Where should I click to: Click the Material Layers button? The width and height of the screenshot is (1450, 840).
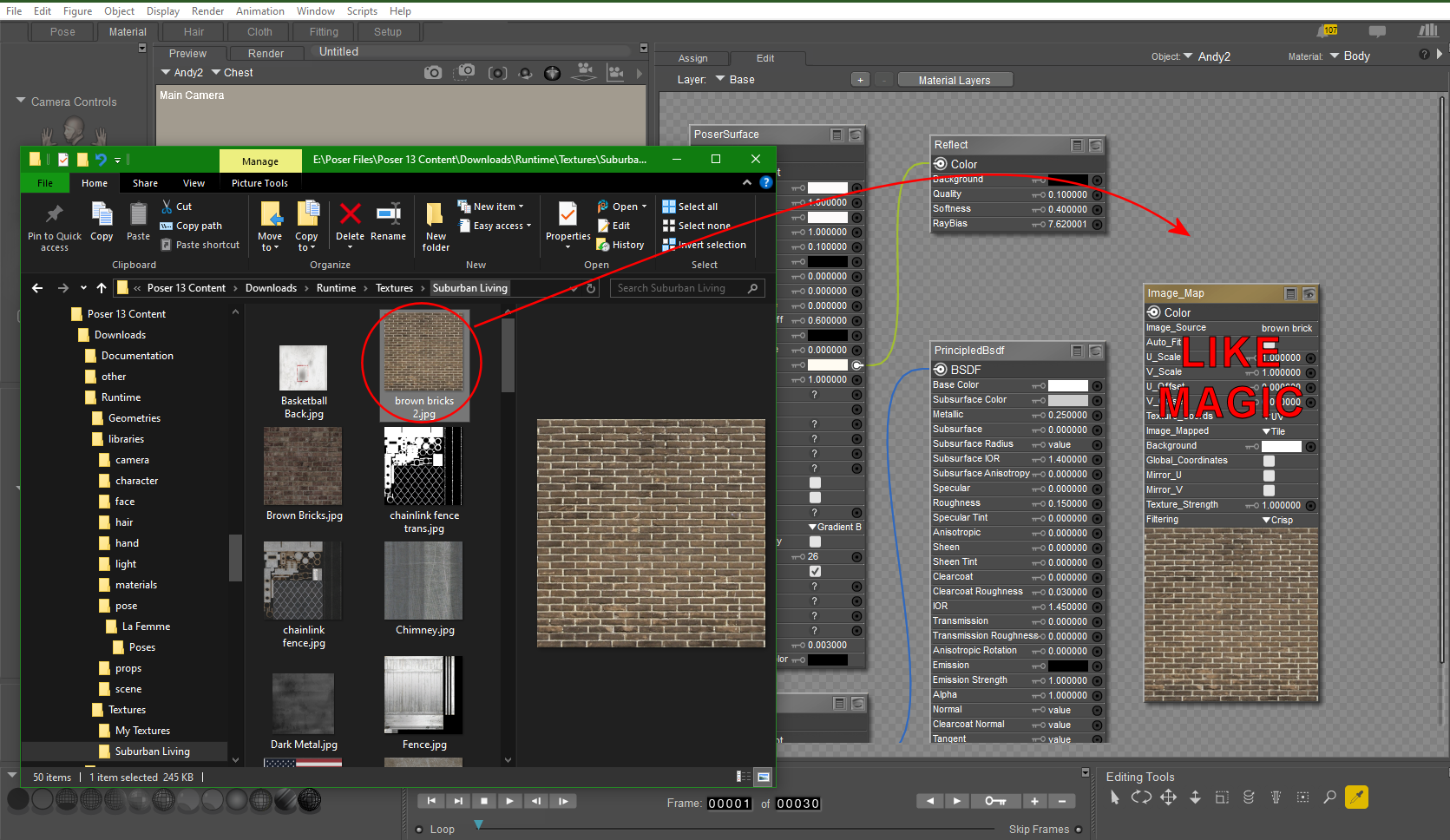tap(955, 80)
